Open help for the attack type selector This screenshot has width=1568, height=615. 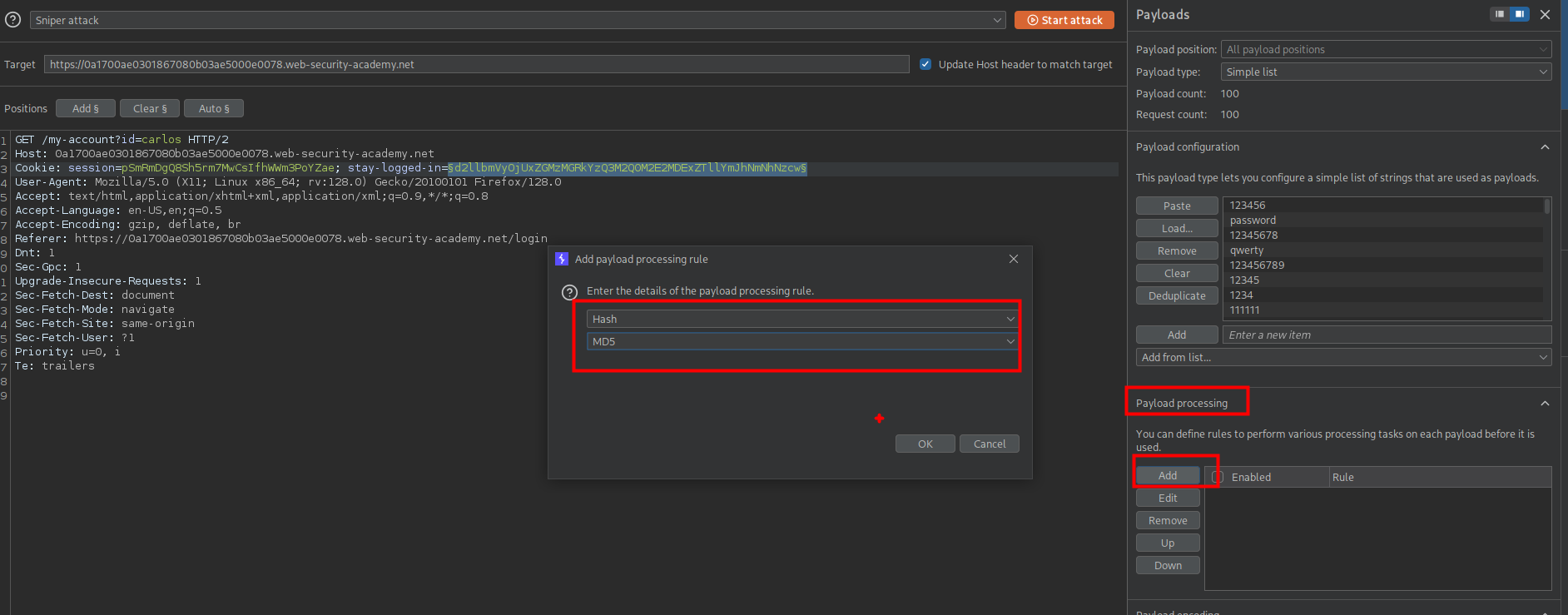(x=12, y=20)
